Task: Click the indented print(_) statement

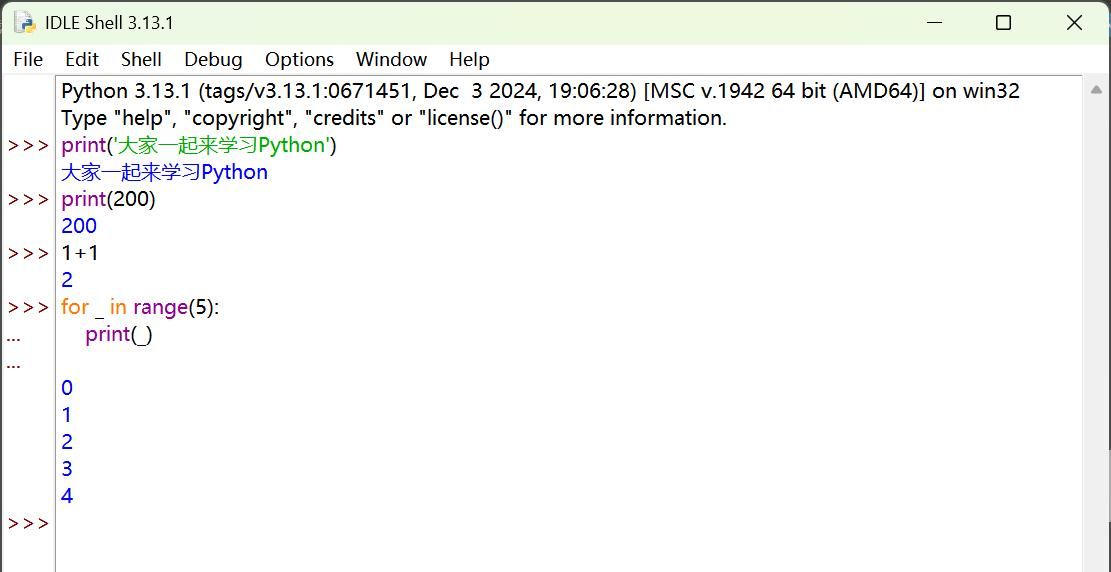Action: (x=118, y=334)
